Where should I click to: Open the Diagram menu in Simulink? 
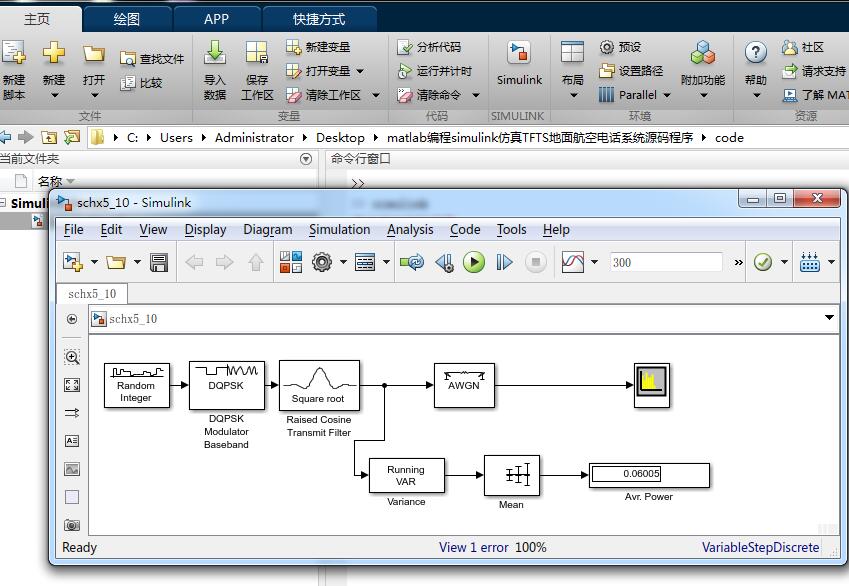tap(267, 230)
